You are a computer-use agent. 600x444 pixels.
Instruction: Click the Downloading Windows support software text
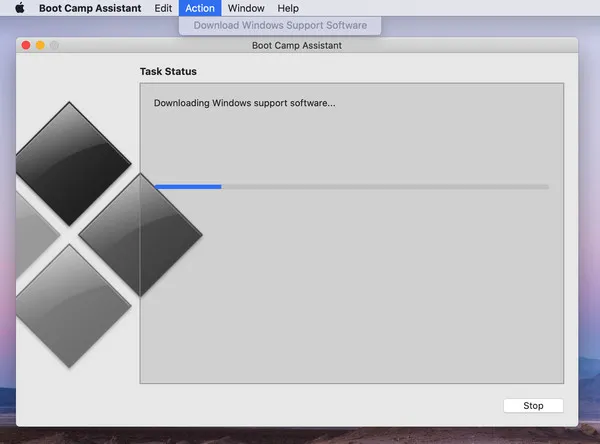tap(244, 103)
